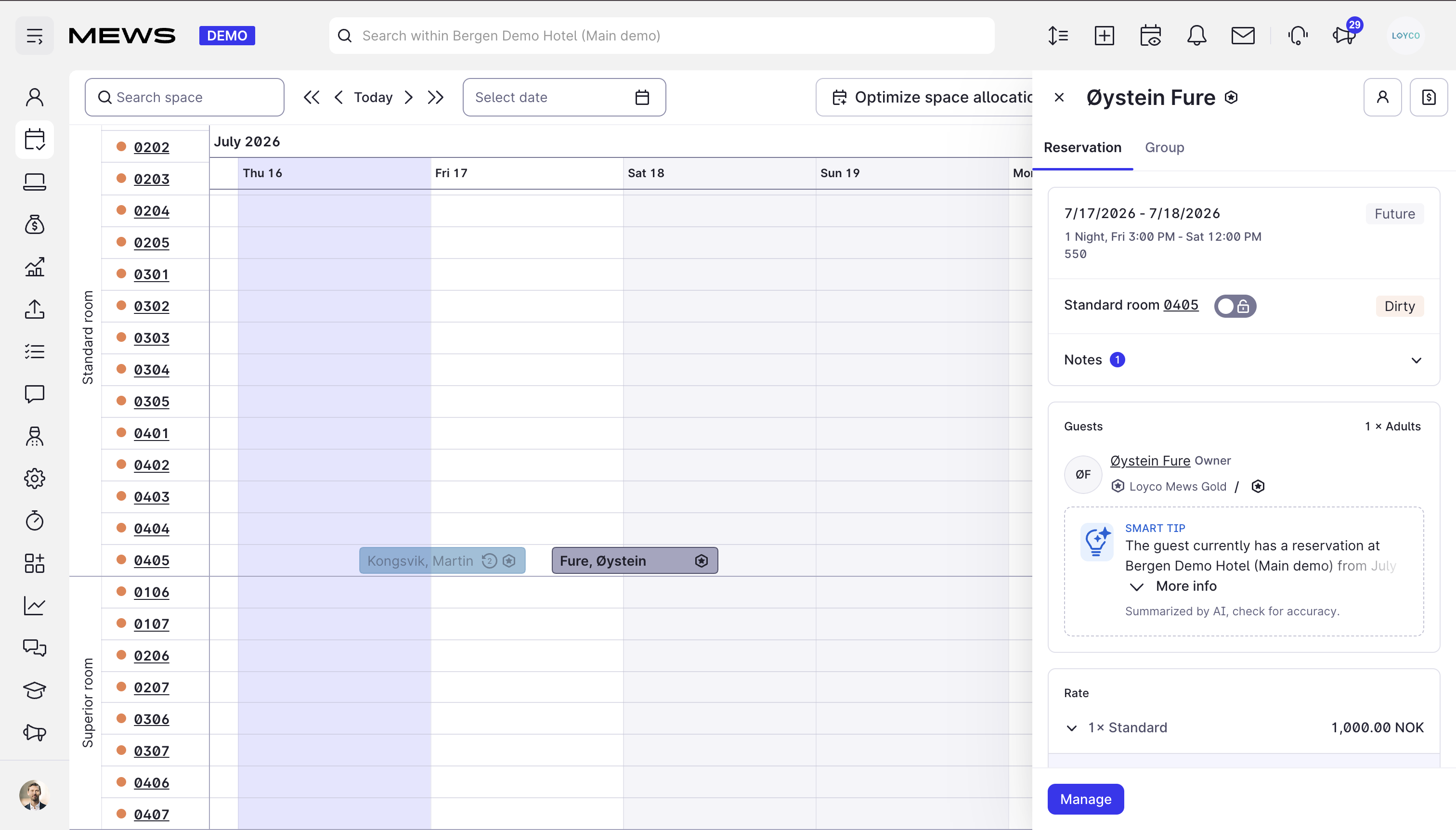Click the new reservation plus icon

1104,35
